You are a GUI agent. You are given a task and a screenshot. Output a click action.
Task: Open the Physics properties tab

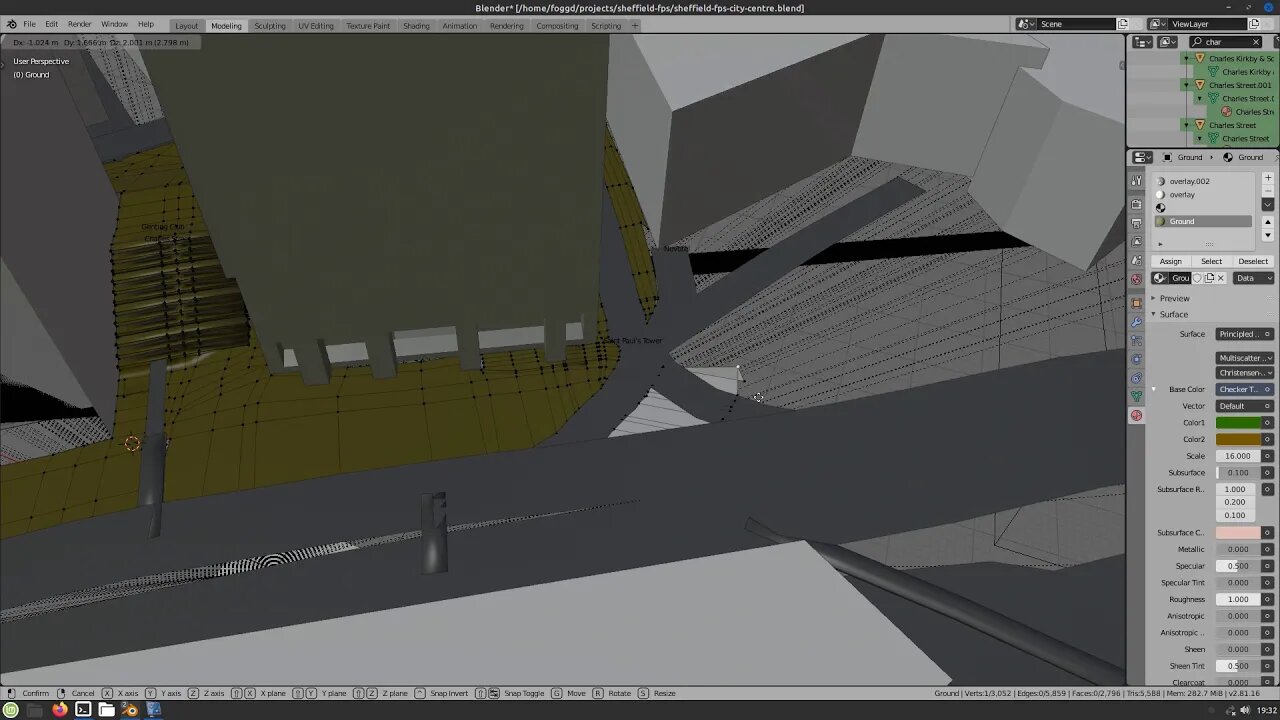point(1136,359)
